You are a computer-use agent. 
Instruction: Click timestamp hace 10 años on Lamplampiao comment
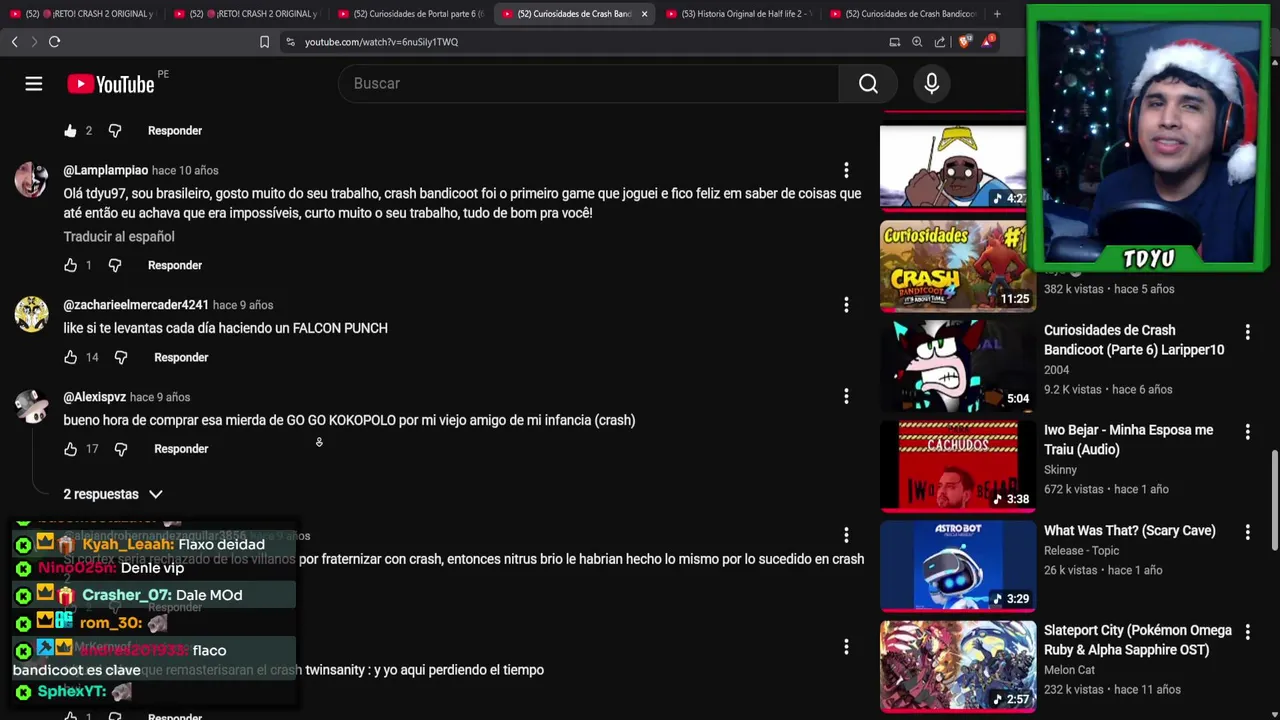[x=185, y=171]
